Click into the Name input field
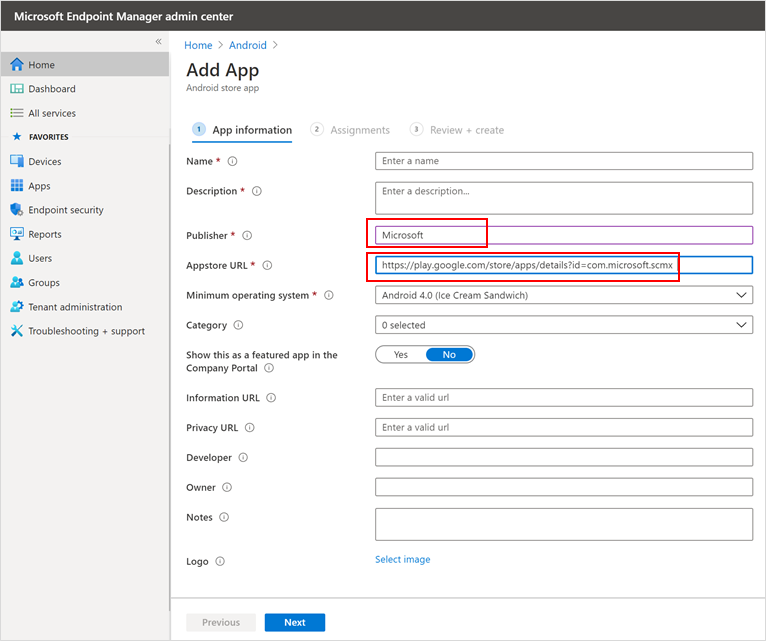This screenshot has width=767, height=641. click(564, 161)
